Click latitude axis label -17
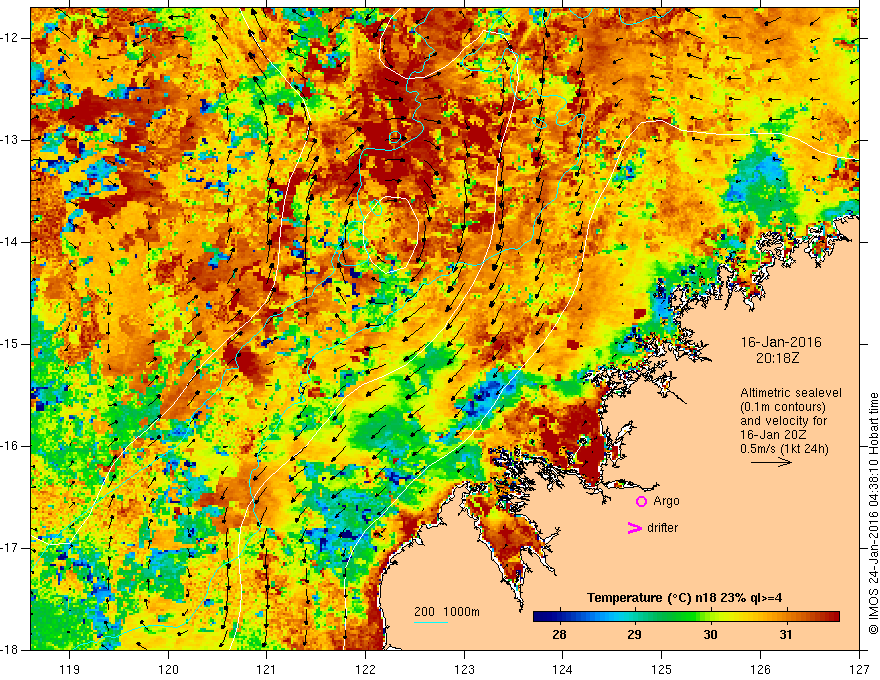 (x=10, y=548)
